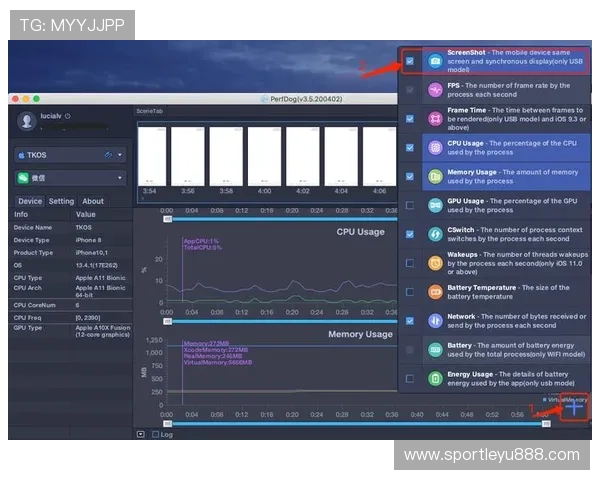
Task: Uncheck the ScreenShot checkbox
Action: (410, 61)
